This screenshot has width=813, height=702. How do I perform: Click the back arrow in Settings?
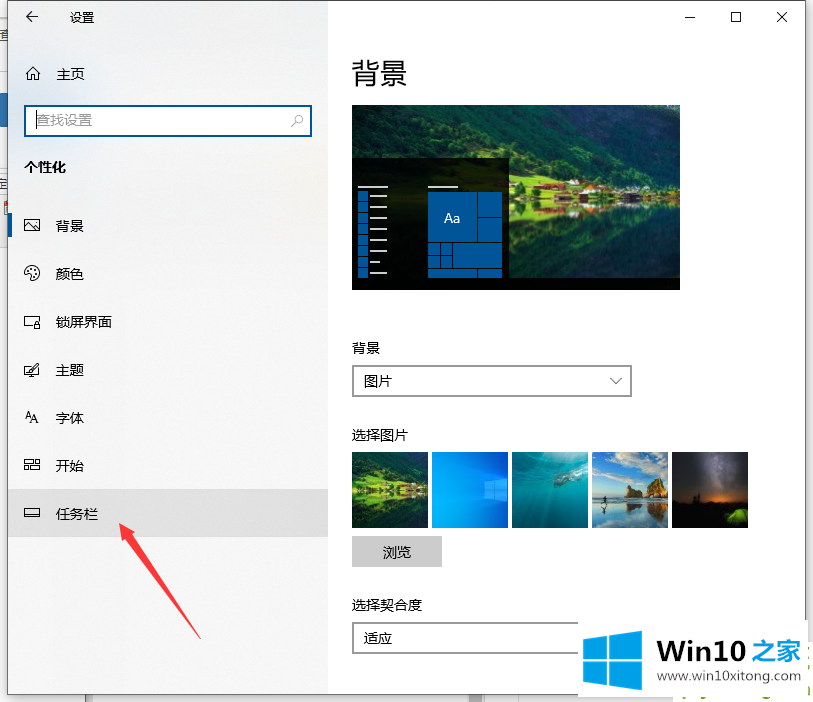[32, 17]
